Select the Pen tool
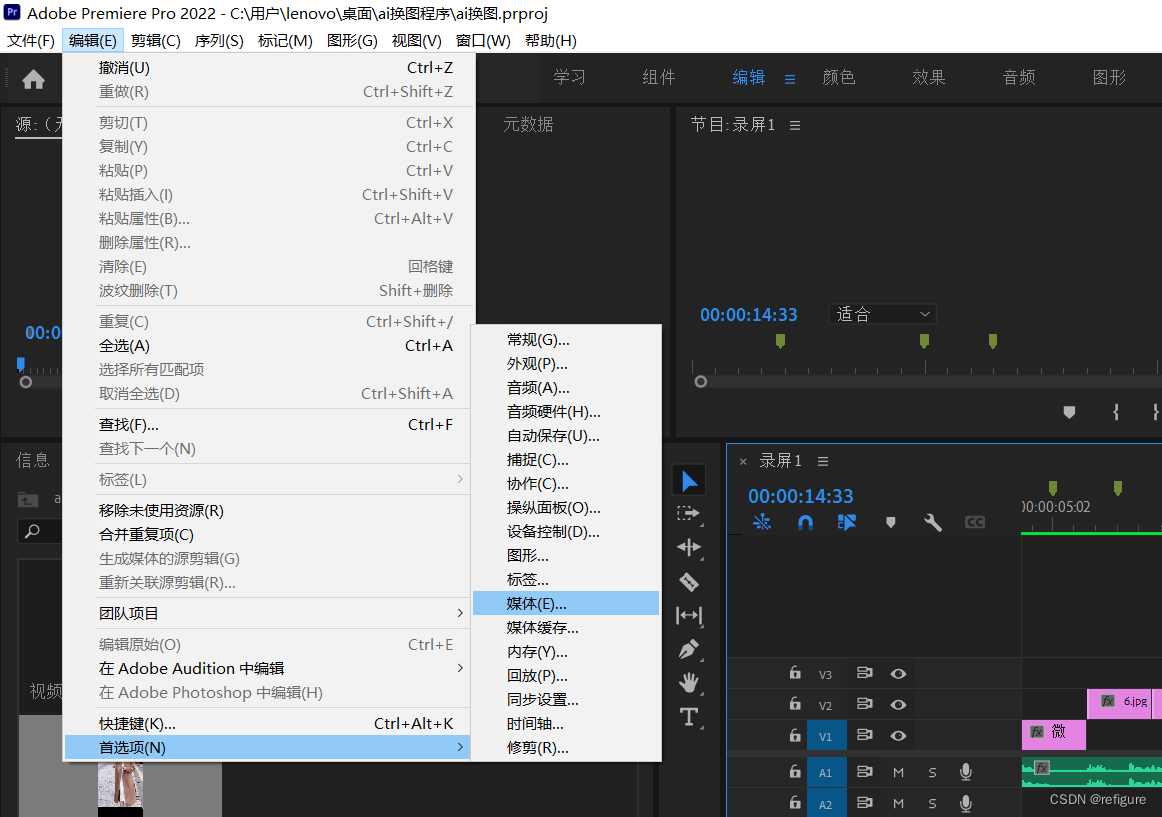 [x=689, y=649]
